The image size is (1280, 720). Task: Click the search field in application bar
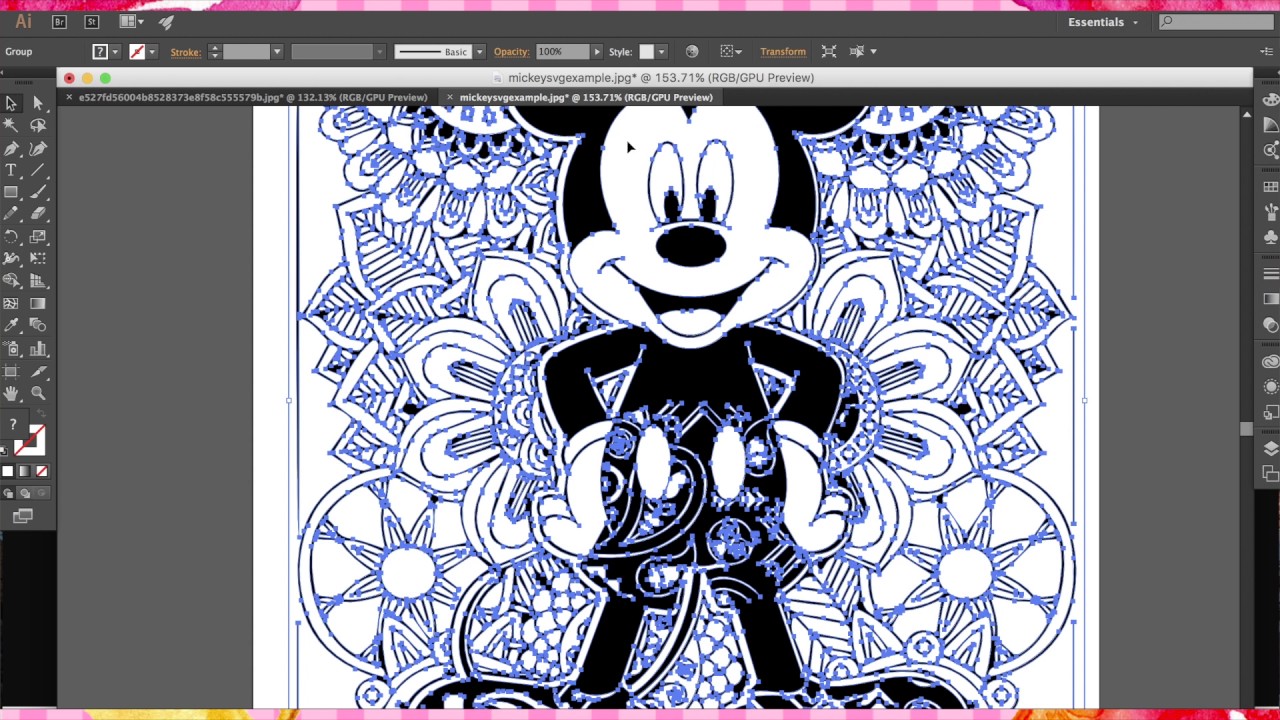coord(1216,22)
